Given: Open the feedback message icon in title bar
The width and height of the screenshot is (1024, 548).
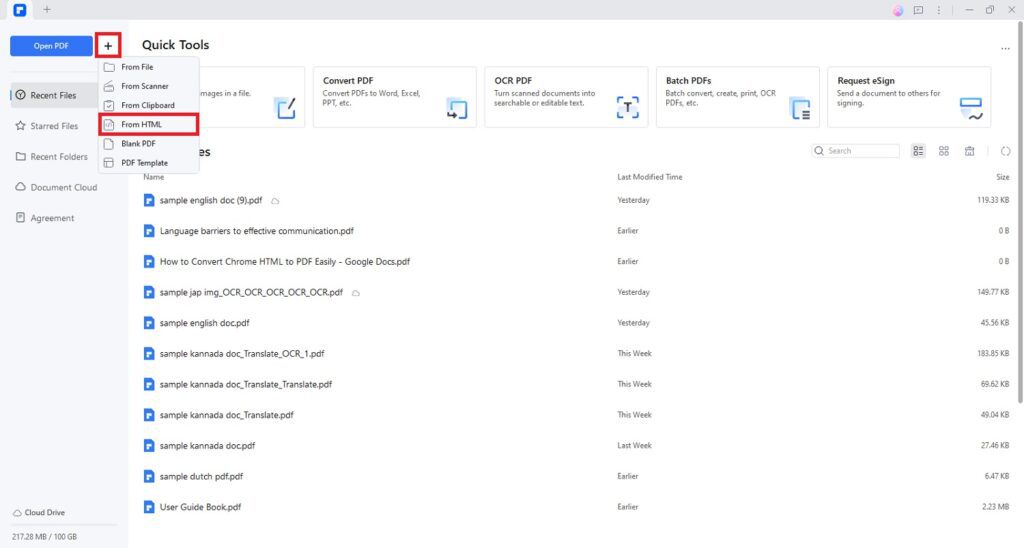Looking at the screenshot, I should (918, 10).
